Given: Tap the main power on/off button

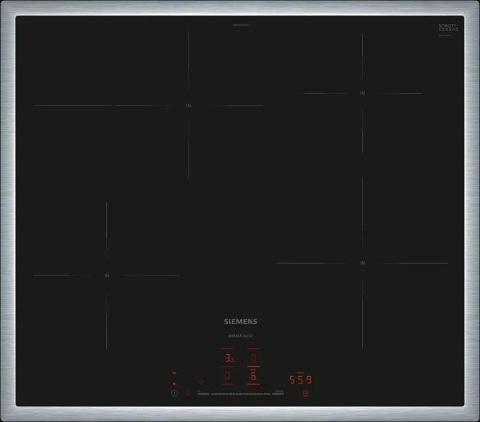Looking at the screenshot, I should point(174,393).
